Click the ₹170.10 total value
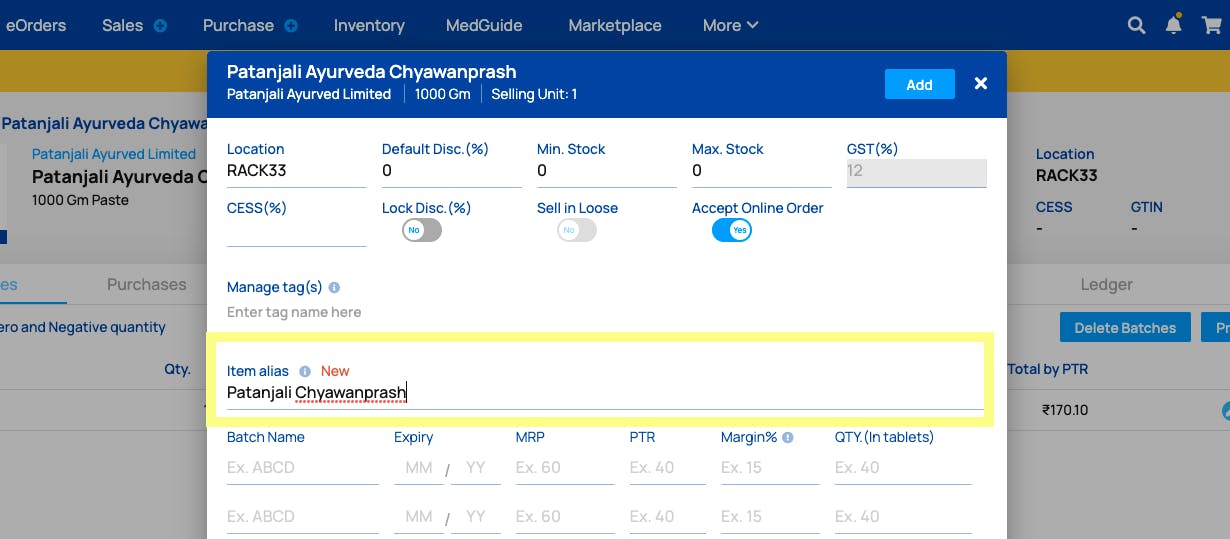 pyautogui.click(x=1065, y=410)
